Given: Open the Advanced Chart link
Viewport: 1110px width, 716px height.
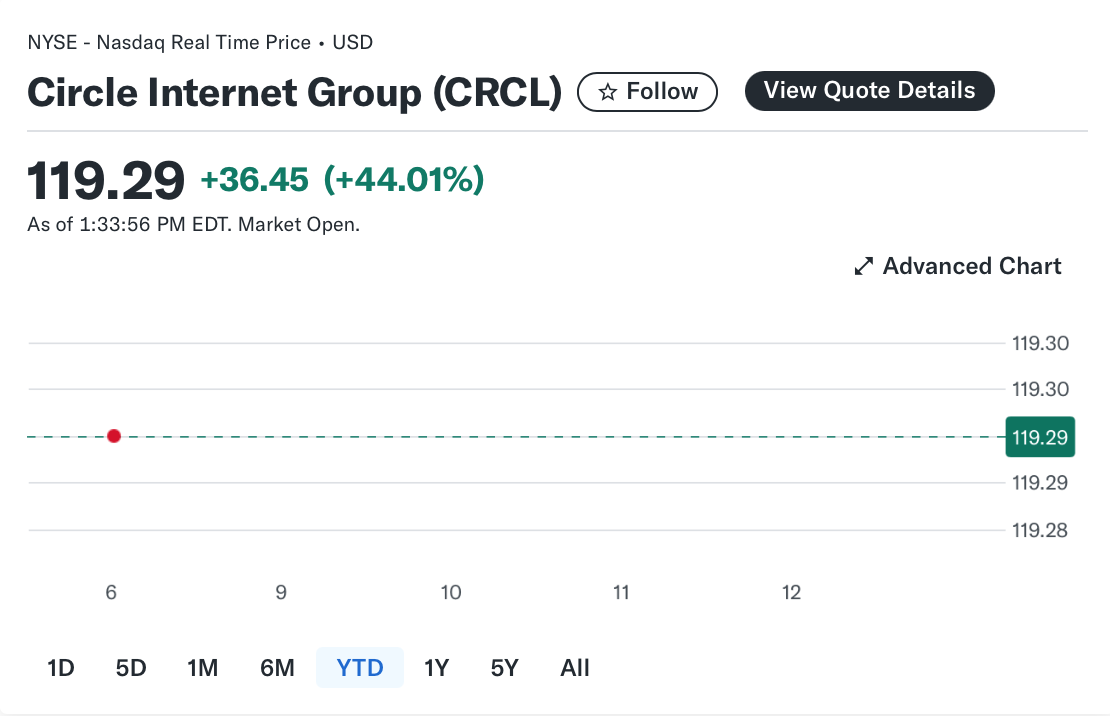Looking at the screenshot, I should tap(957, 266).
